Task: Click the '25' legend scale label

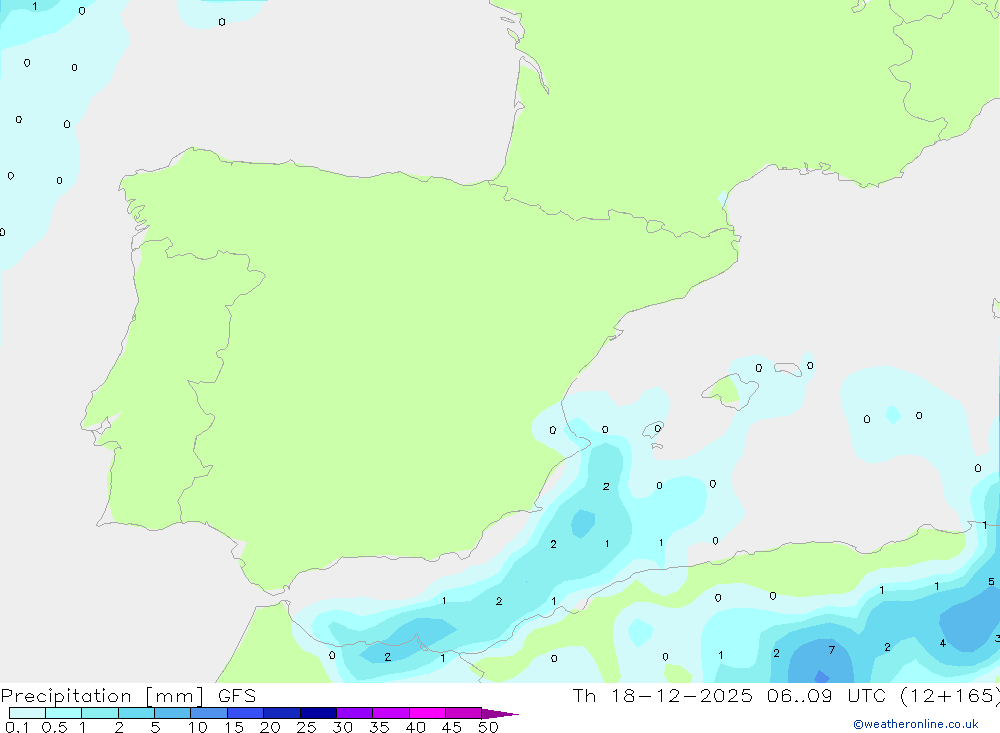Action: (x=307, y=727)
